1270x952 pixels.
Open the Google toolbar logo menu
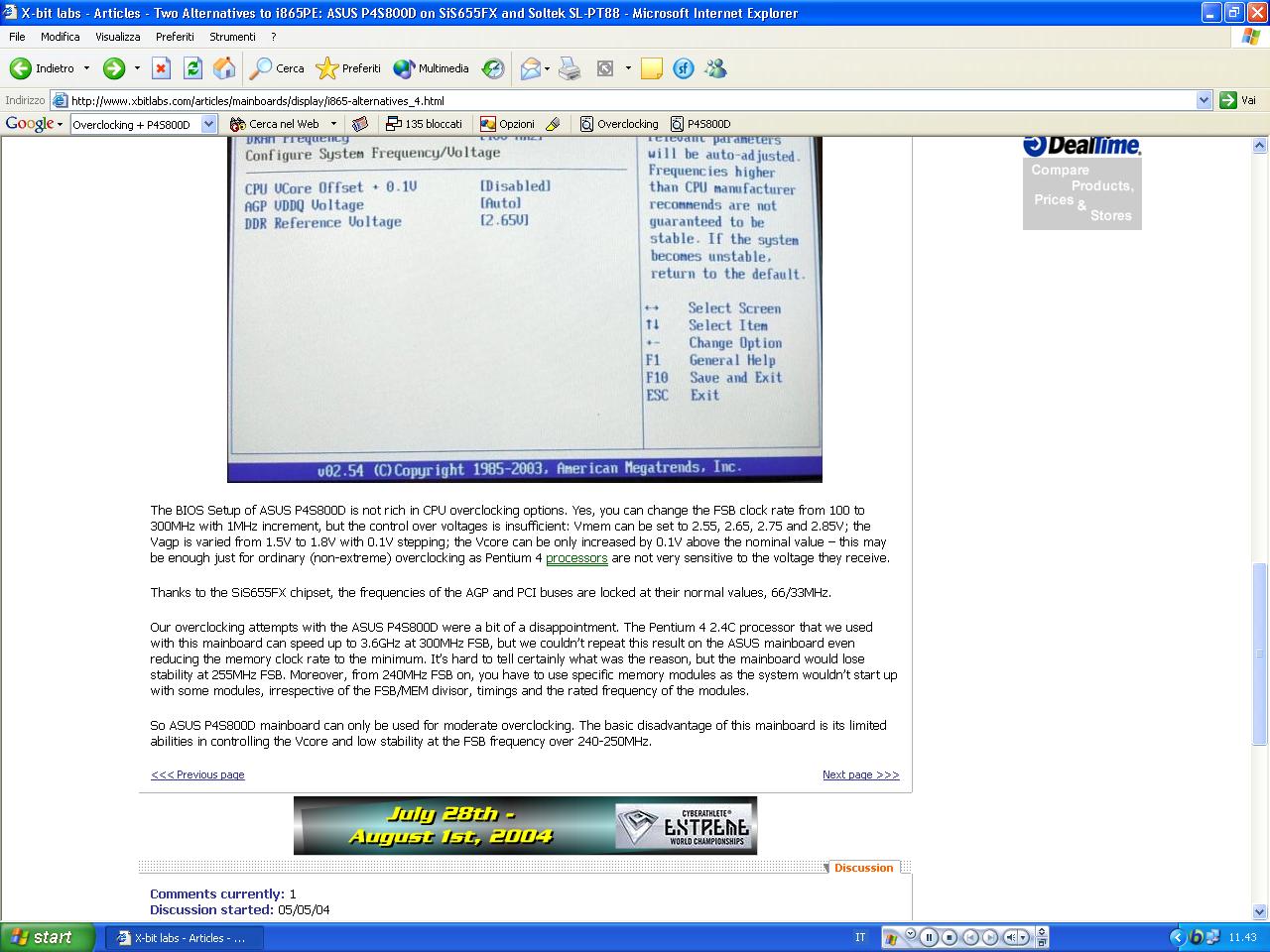[34, 124]
